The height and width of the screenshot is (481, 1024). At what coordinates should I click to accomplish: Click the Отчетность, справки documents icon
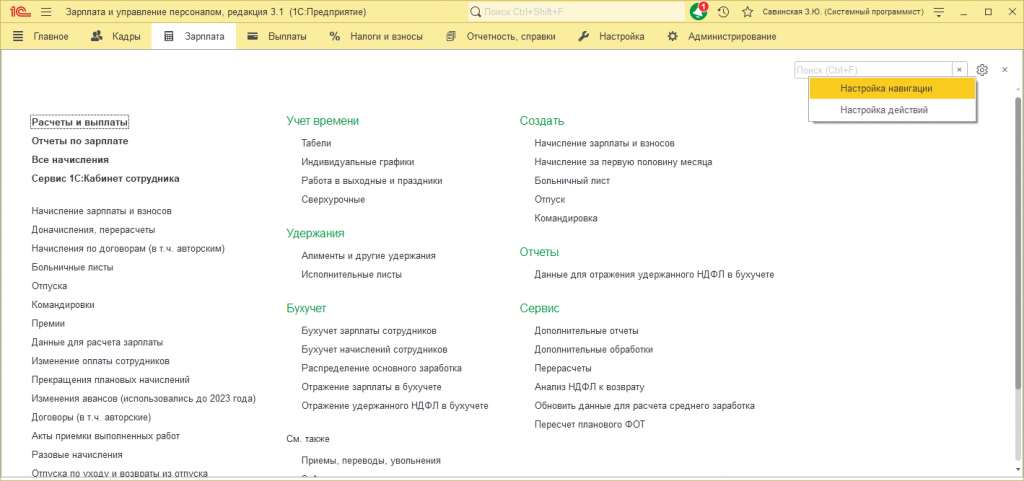point(451,37)
